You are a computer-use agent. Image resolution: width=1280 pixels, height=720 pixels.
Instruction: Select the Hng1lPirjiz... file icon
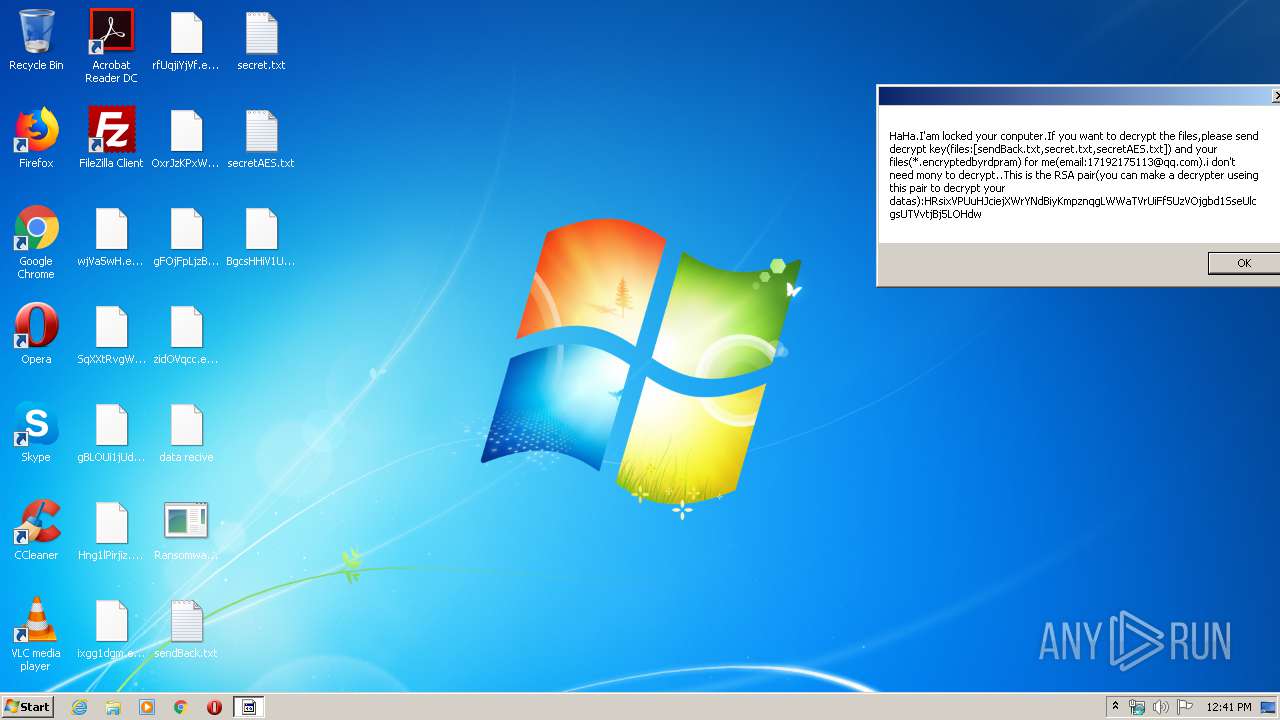point(111,530)
